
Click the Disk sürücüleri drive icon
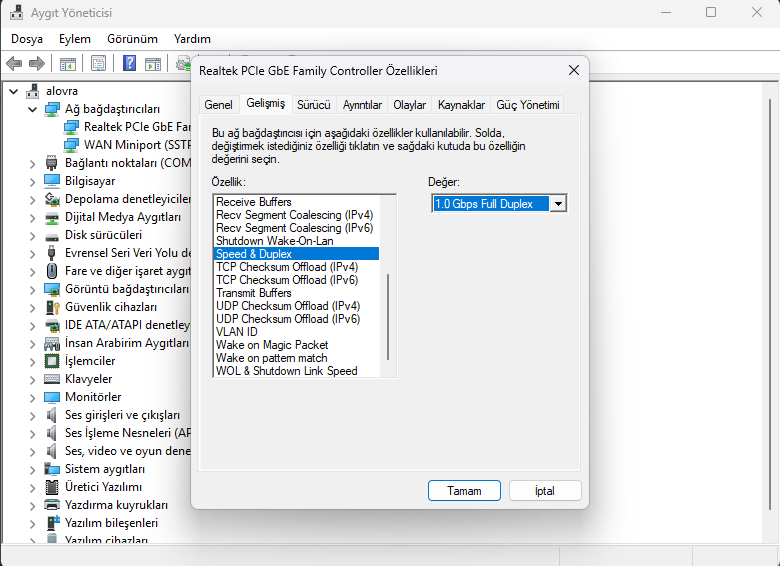(52, 236)
